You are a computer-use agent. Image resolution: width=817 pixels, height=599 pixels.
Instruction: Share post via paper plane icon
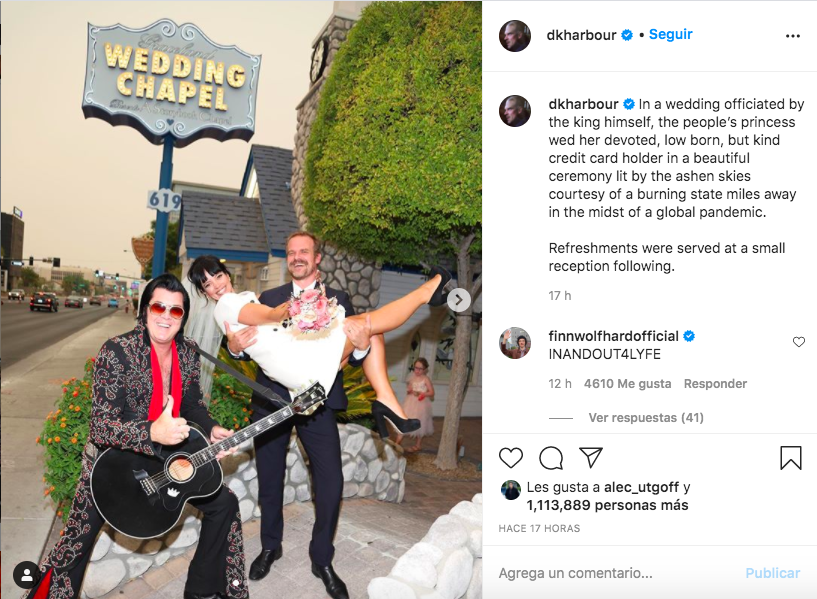(591, 457)
